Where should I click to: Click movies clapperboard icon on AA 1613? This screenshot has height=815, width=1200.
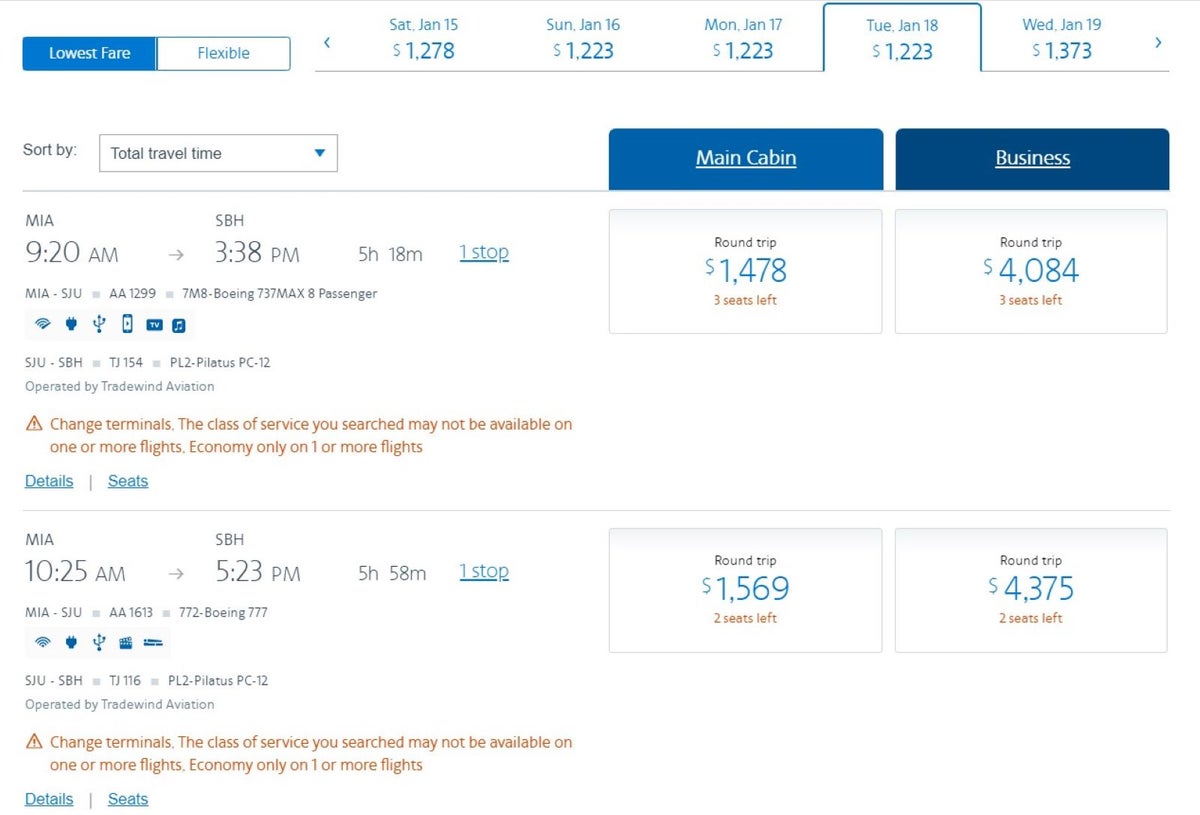[126, 642]
